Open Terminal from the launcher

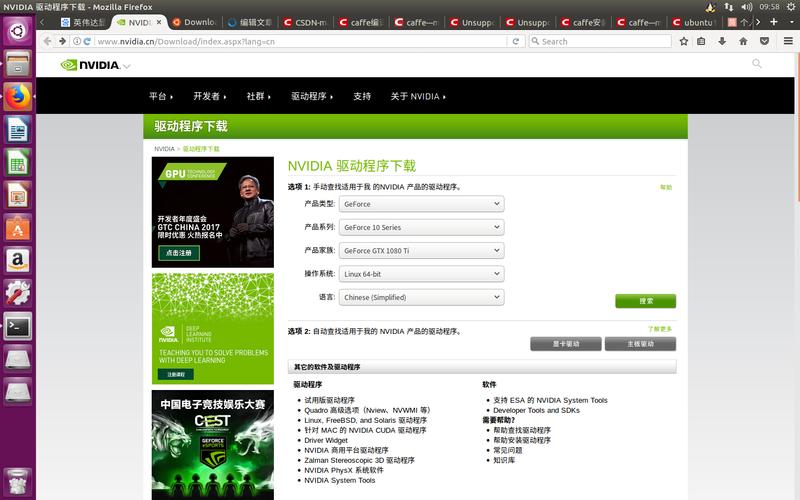(18, 326)
